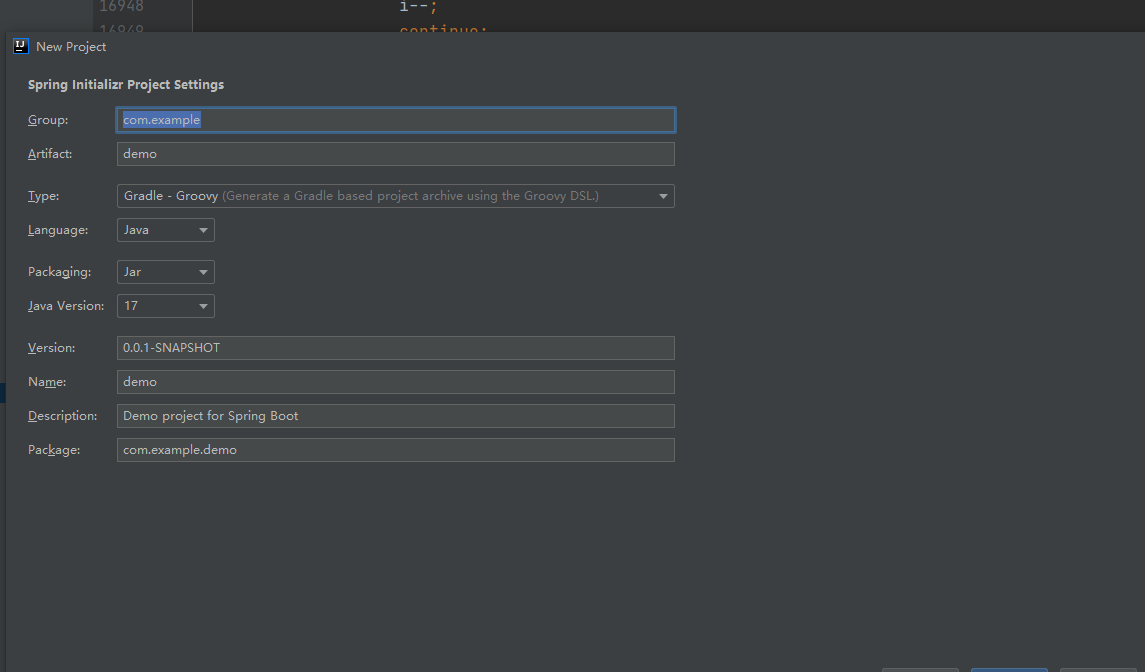Focus the Group field containing com.example
The image size is (1145, 672).
tap(395, 120)
